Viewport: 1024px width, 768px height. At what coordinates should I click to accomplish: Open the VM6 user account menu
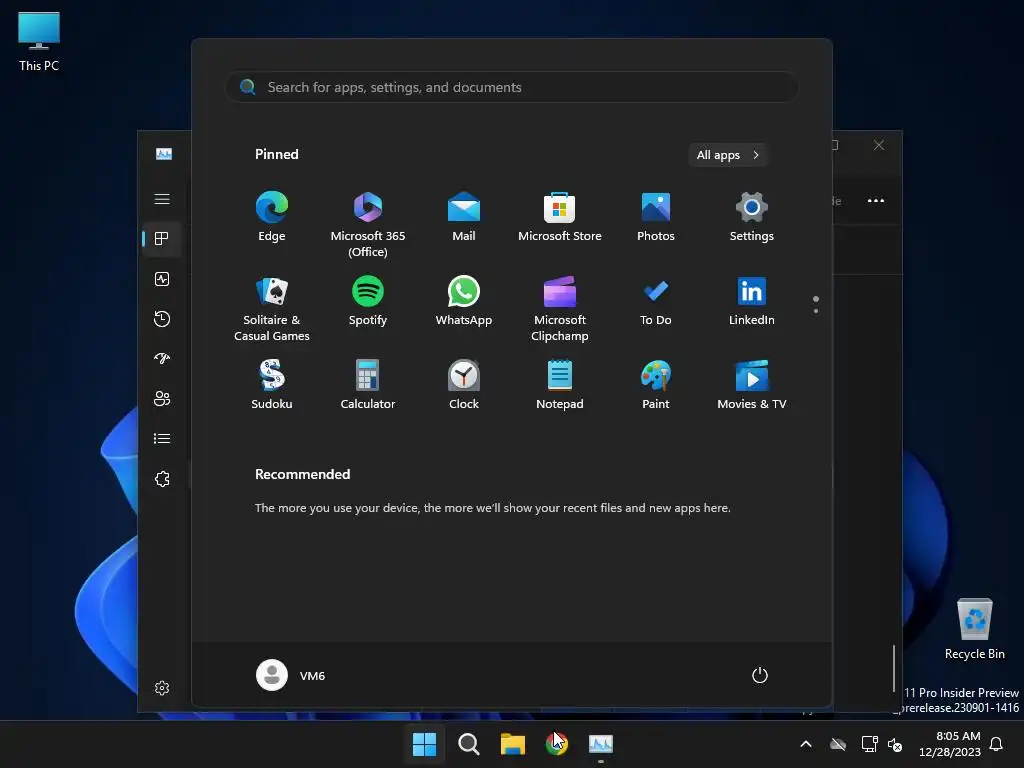[x=291, y=675]
